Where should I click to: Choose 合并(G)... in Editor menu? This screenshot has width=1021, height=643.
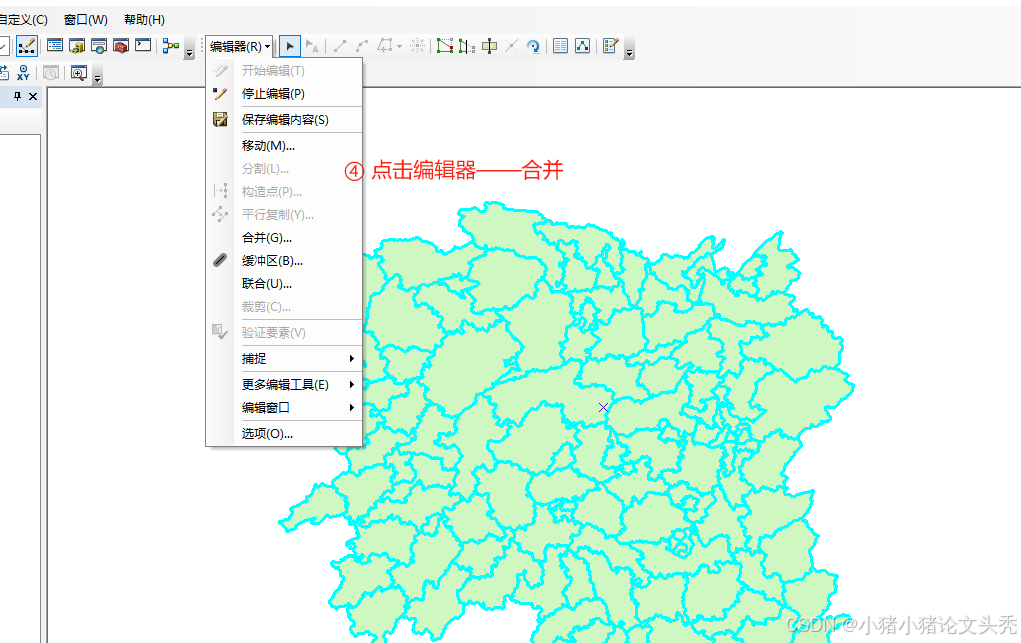(285, 238)
